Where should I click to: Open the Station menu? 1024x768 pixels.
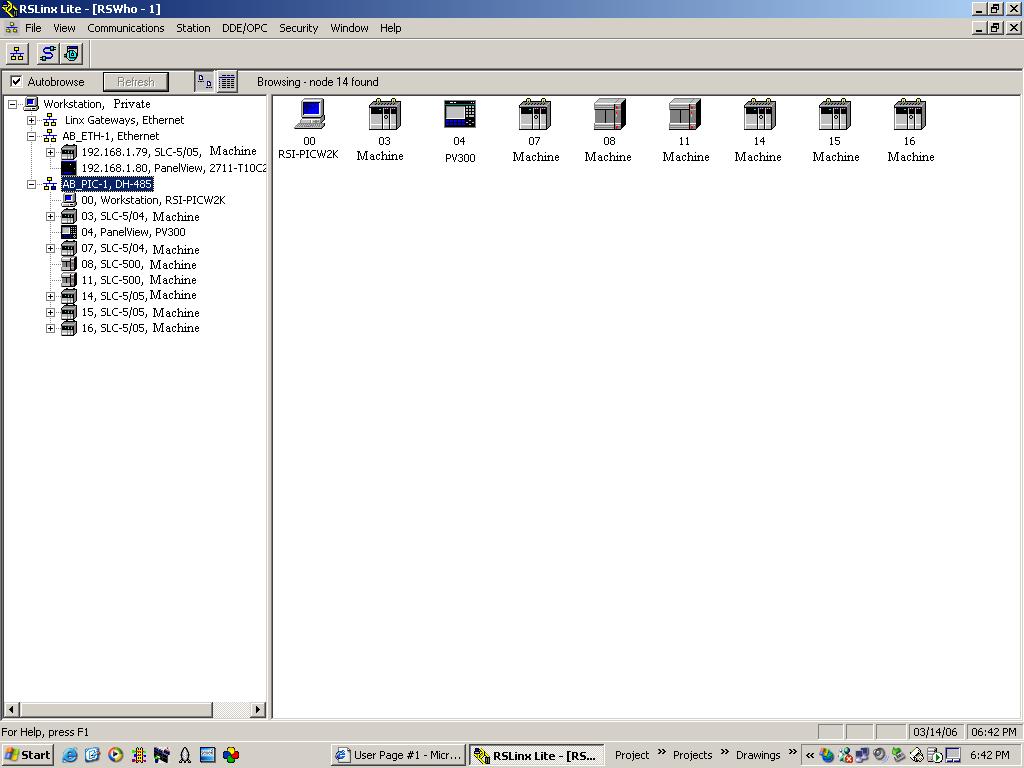pos(193,28)
